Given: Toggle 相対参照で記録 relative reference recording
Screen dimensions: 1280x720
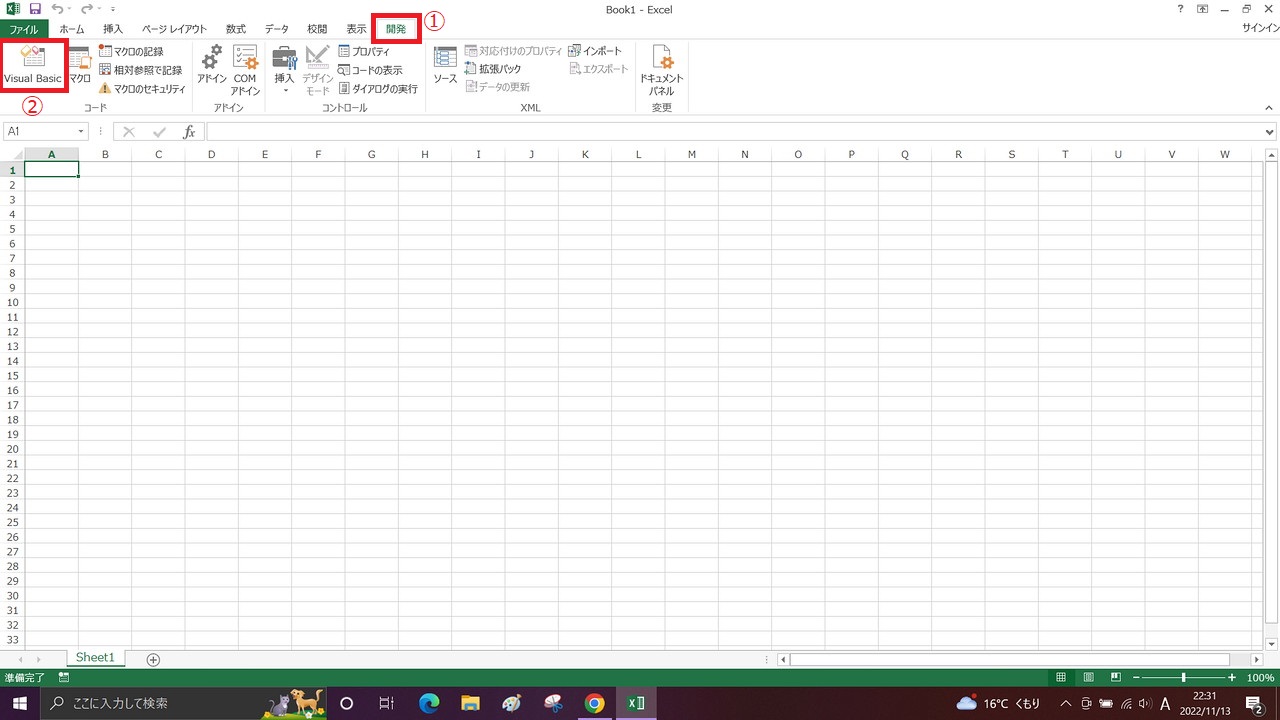Looking at the screenshot, I should [x=140, y=70].
